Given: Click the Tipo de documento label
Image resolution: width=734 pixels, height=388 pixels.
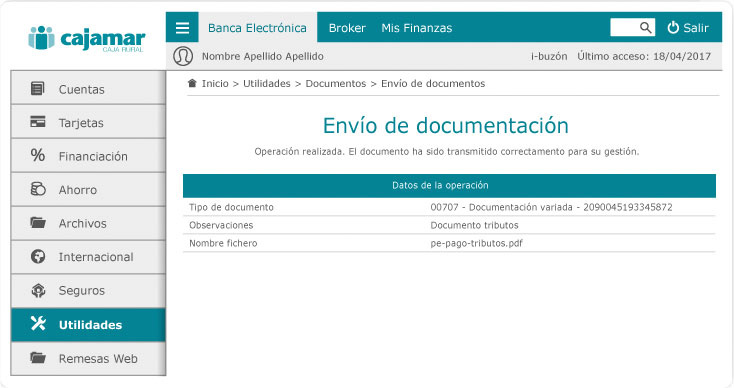Looking at the screenshot, I should (231, 207).
